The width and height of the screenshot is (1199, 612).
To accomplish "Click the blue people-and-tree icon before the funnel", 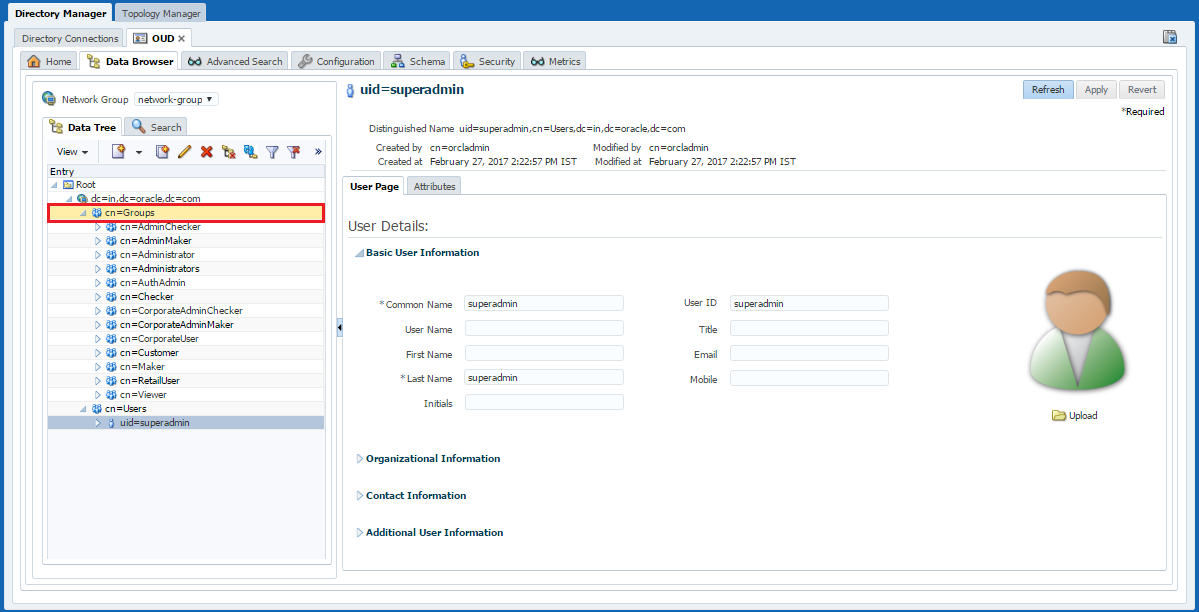I will point(250,151).
